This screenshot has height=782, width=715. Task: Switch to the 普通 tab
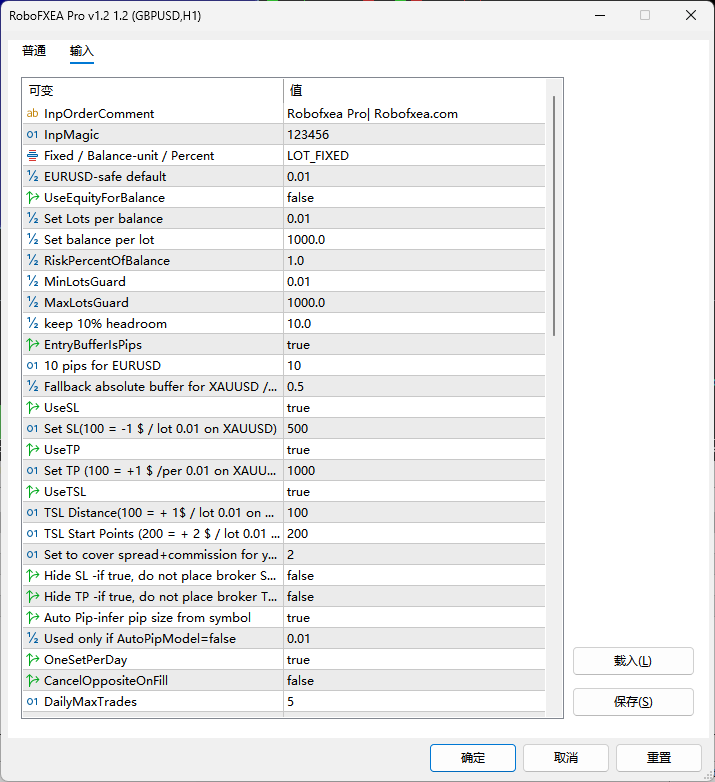tap(34, 51)
